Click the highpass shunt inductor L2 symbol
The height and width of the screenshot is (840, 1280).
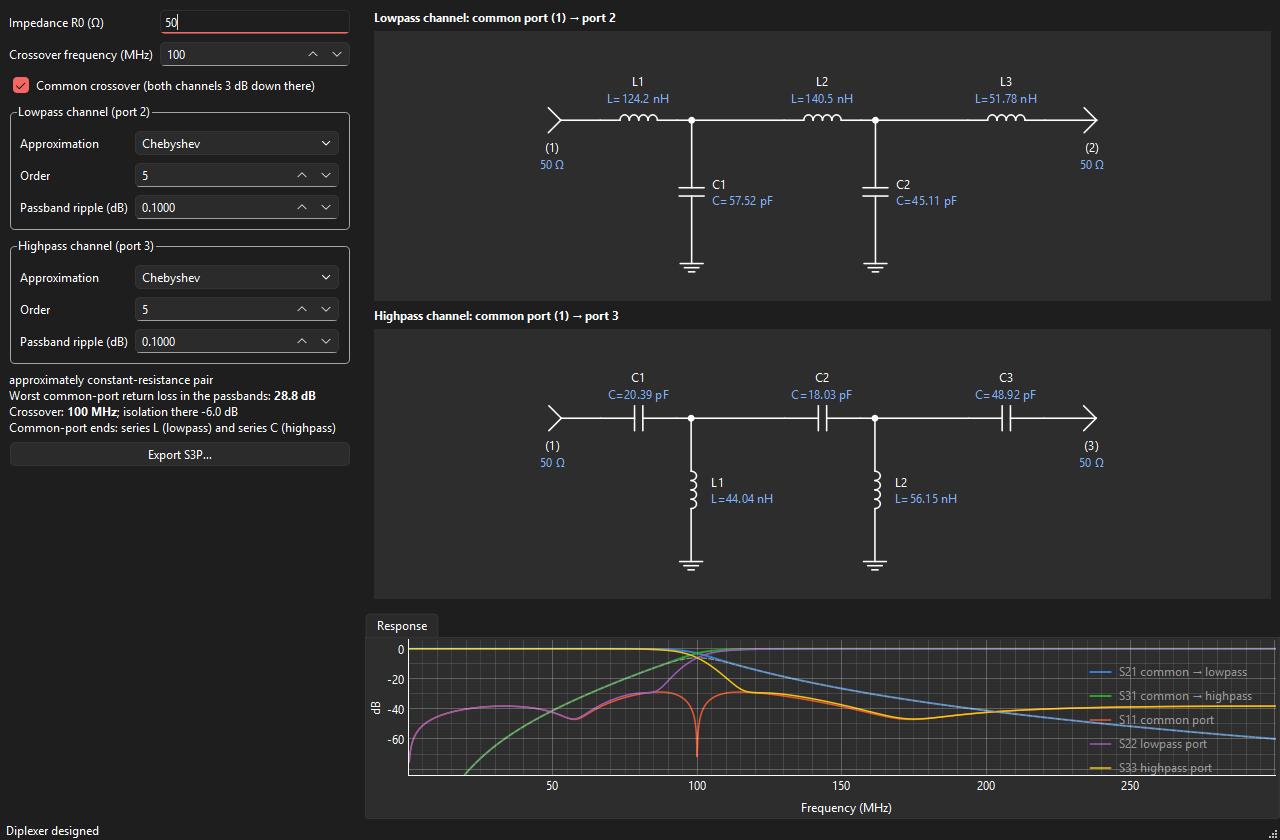pyautogui.click(x=876, y=491)
